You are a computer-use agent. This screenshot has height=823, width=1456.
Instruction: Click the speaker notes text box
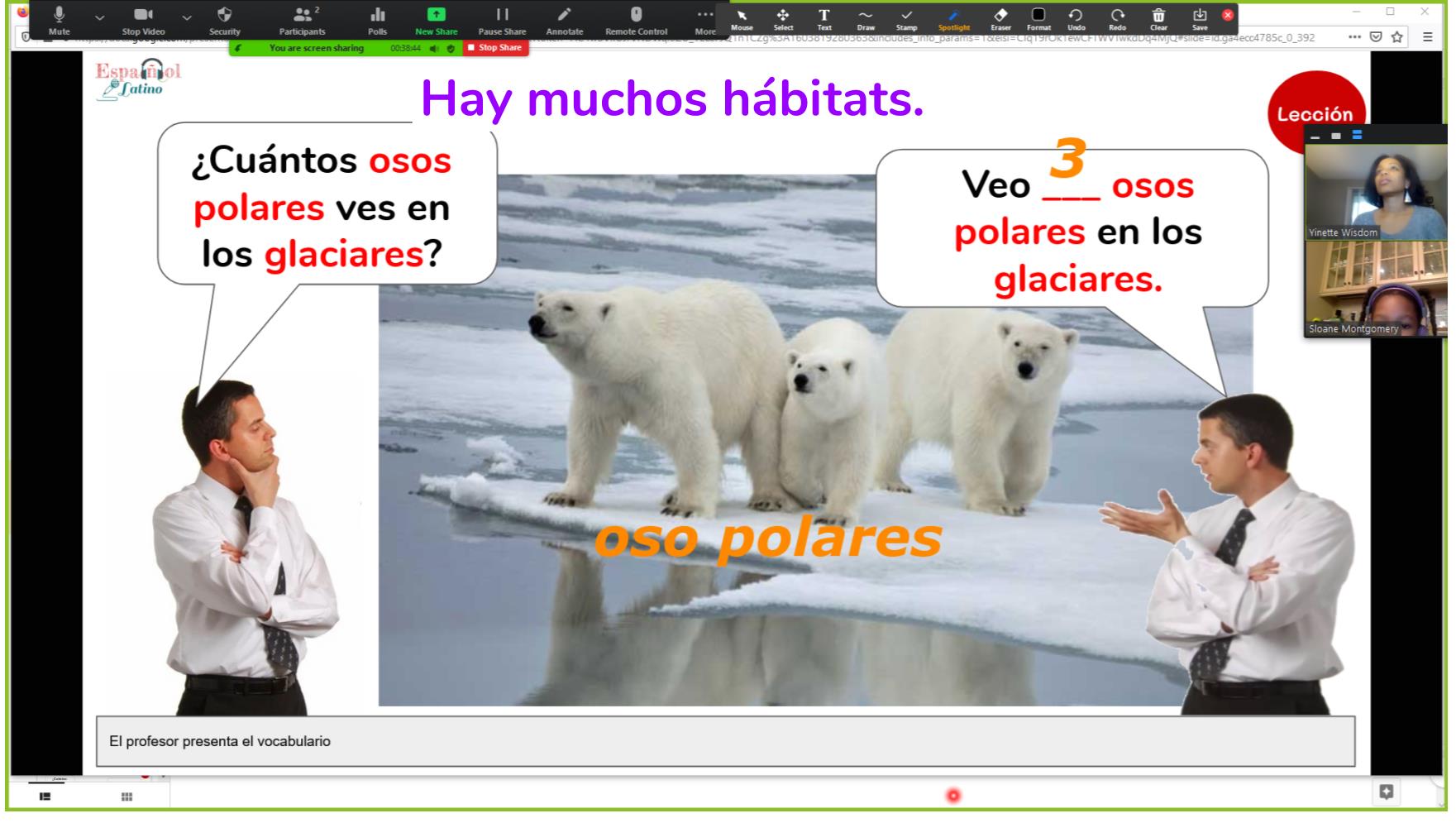tap(725, 741)
